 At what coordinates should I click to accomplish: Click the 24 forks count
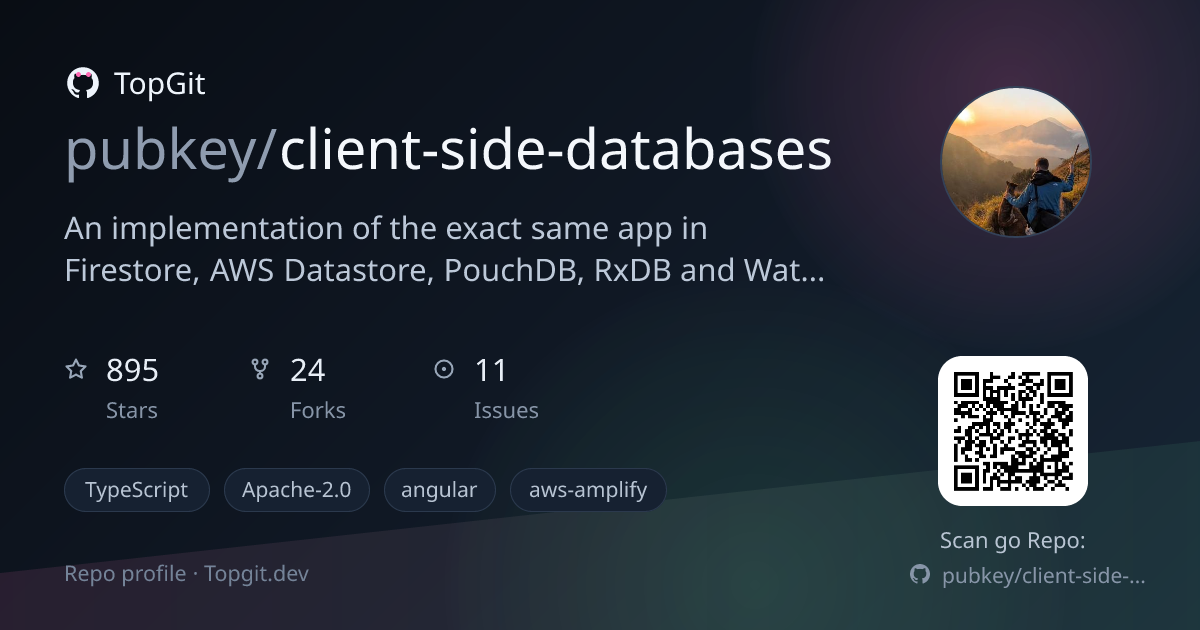(x=308, y=371)
